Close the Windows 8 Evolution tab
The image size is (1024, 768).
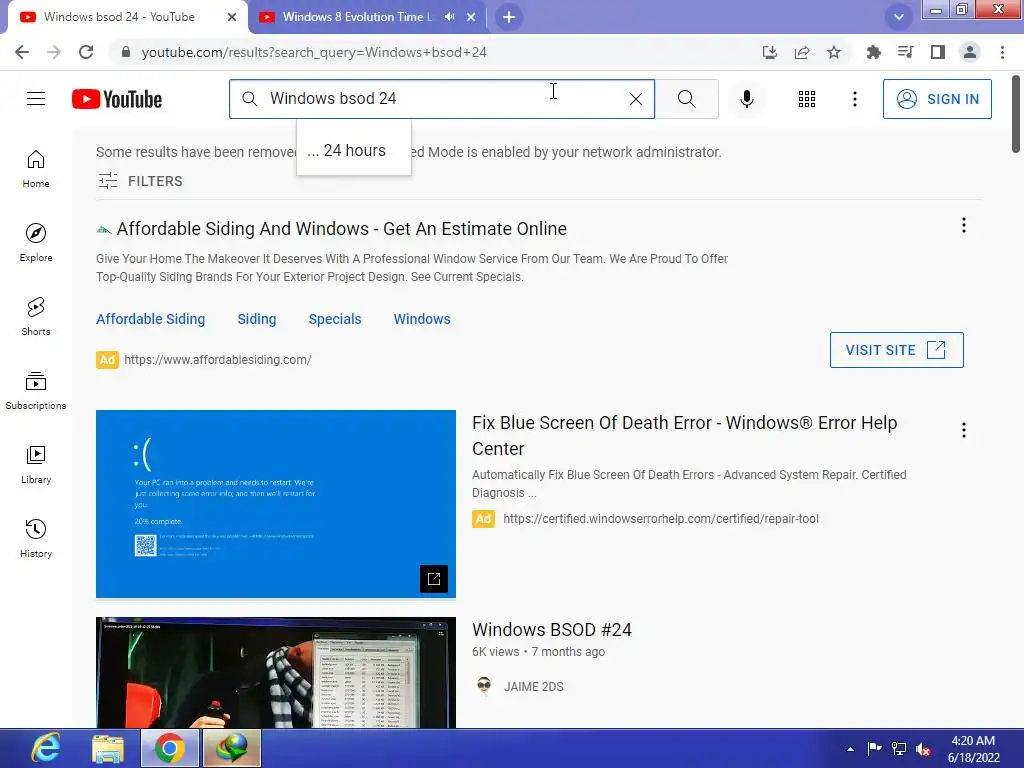tap(471, 17)
